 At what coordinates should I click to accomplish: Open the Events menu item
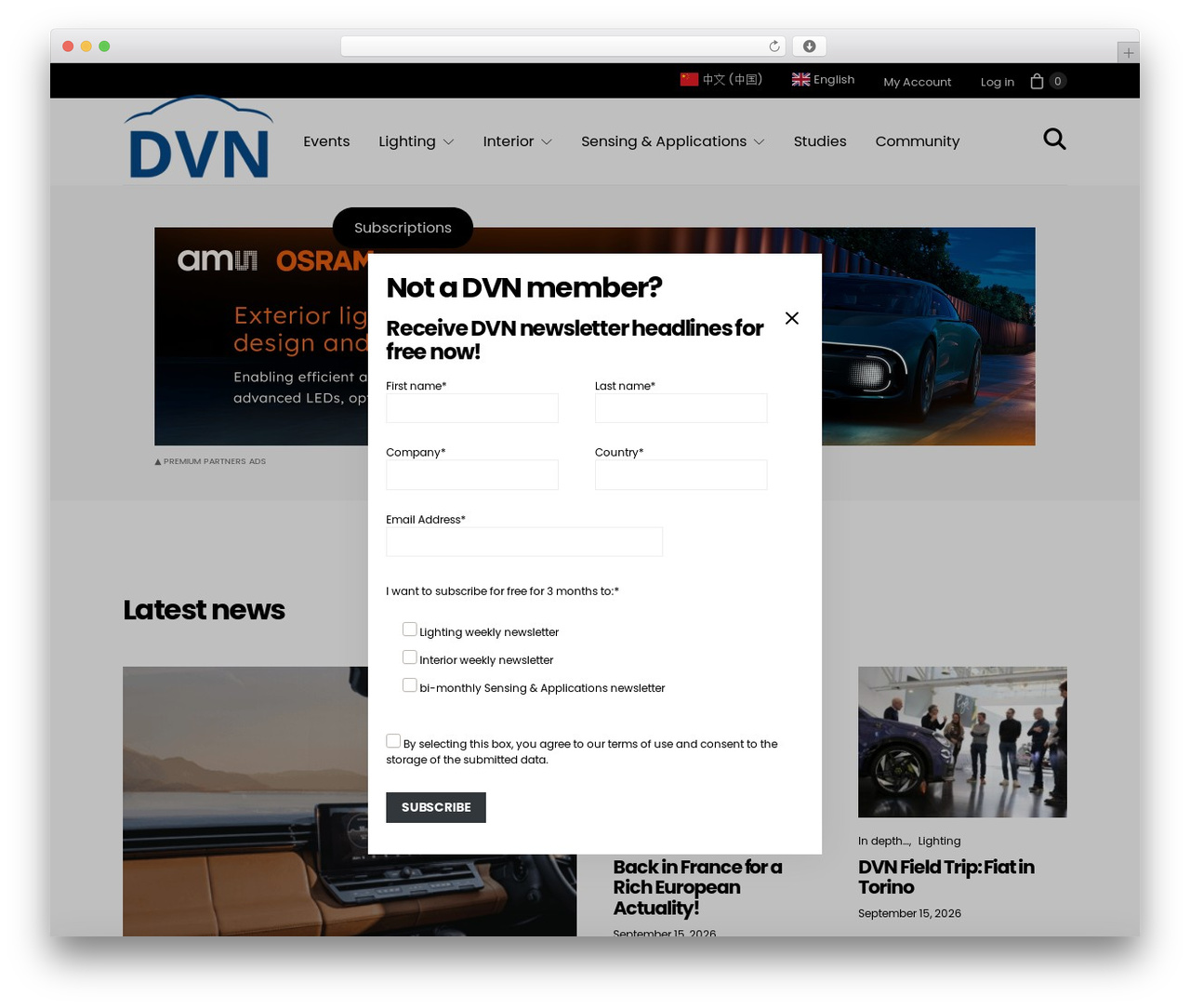[326, 141]
